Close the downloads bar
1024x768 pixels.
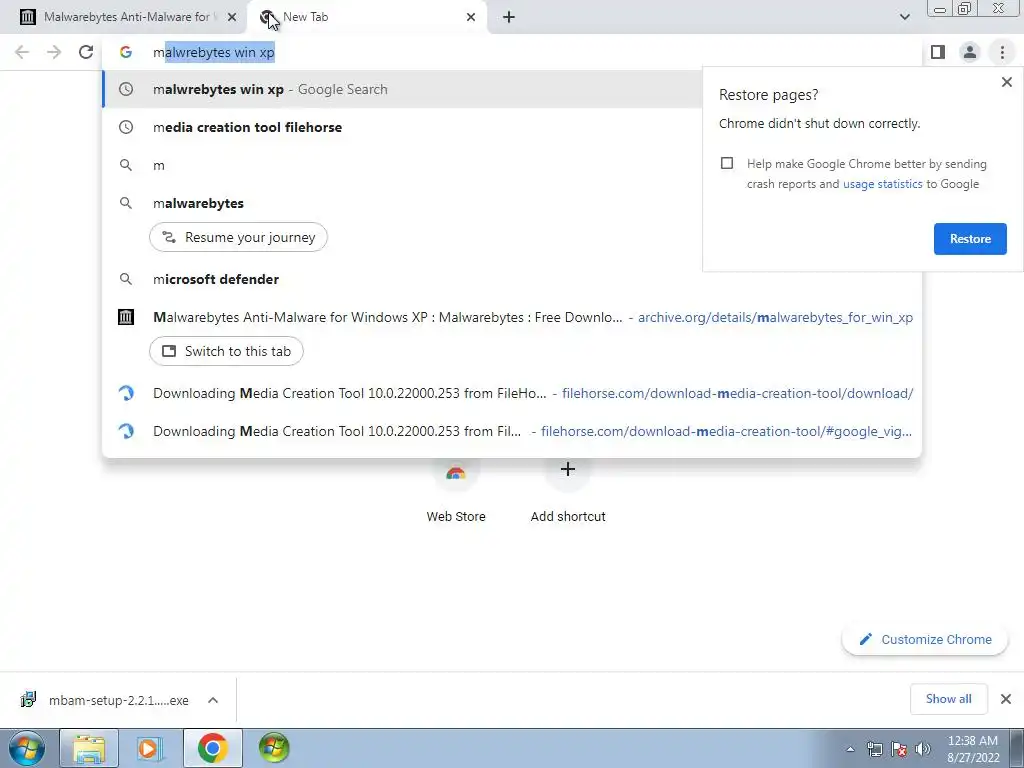(1006, 699)
